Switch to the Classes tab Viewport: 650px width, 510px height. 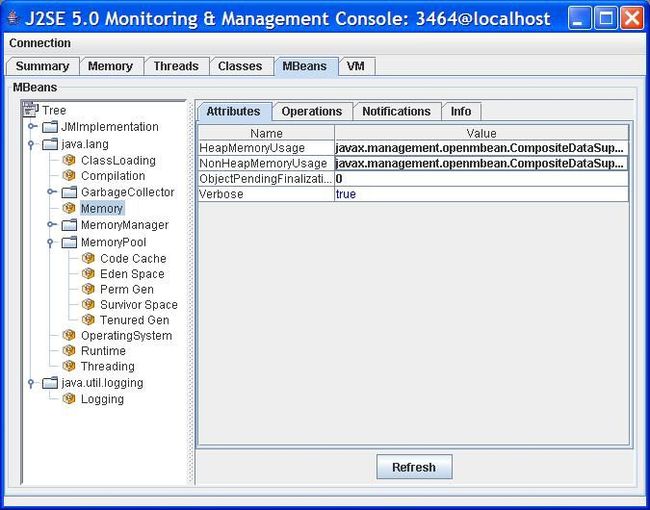pos(240,66)
